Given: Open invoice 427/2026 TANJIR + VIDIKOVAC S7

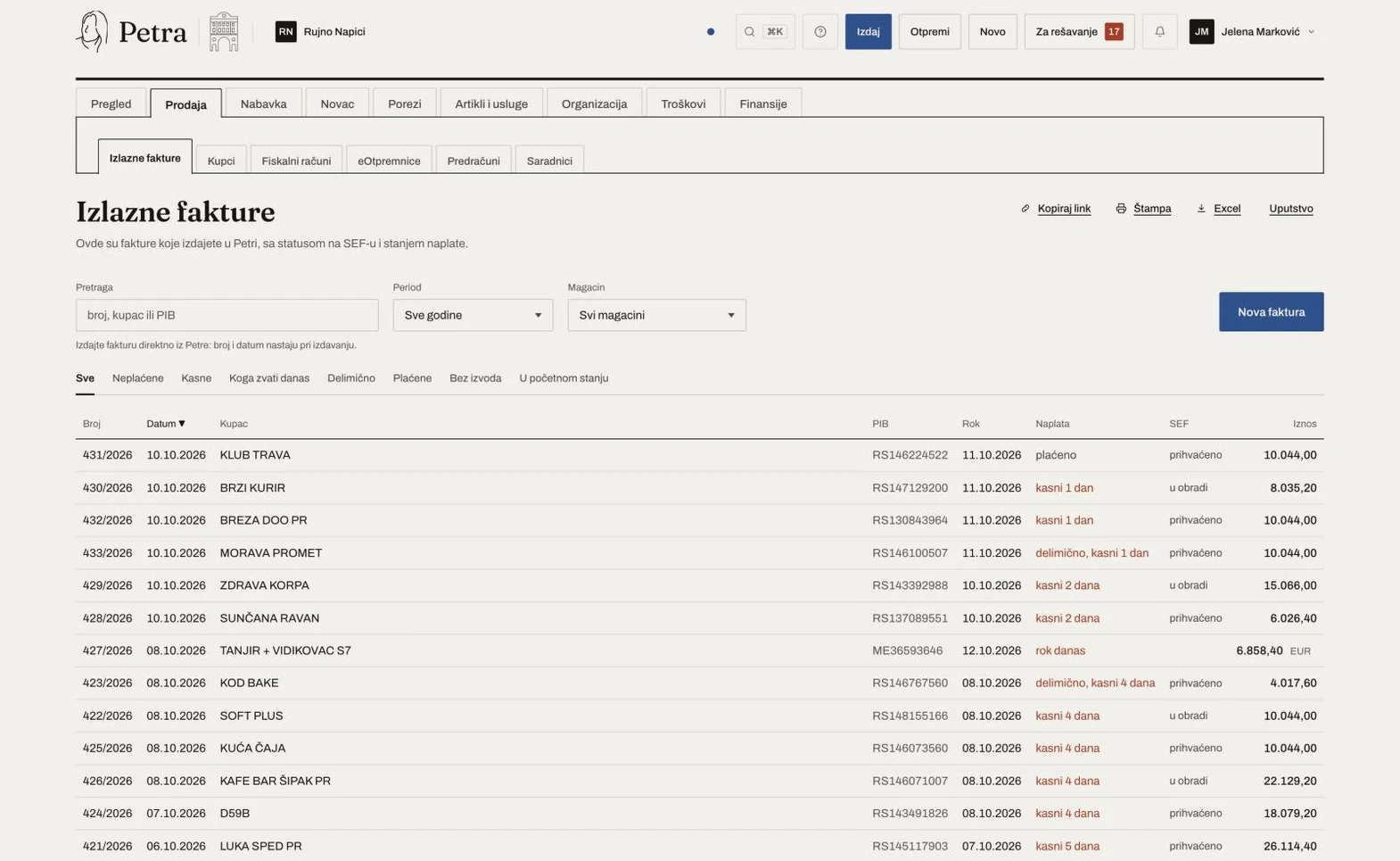Looking at the screenshot, I should (x=699, y=650).
